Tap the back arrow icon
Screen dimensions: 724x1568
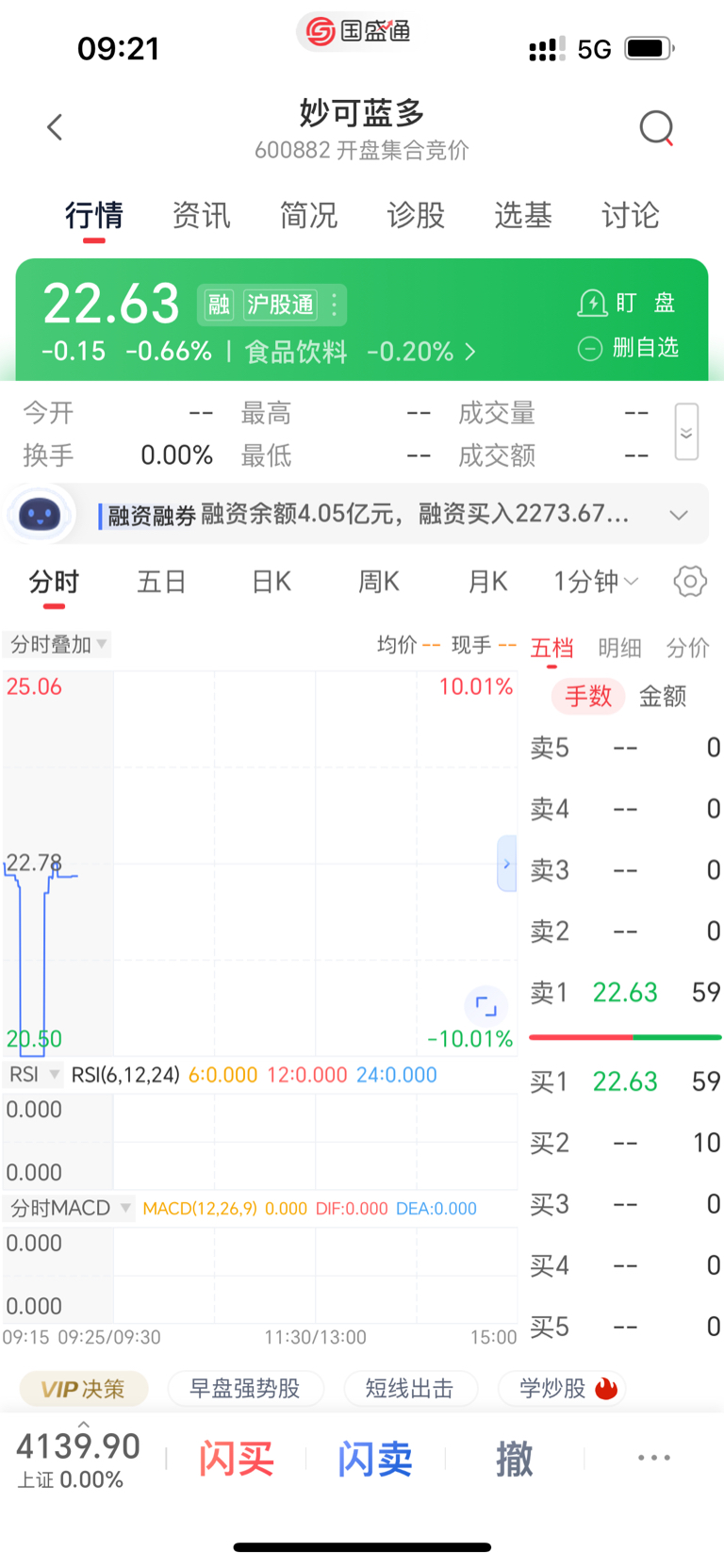tap(55, 127)
